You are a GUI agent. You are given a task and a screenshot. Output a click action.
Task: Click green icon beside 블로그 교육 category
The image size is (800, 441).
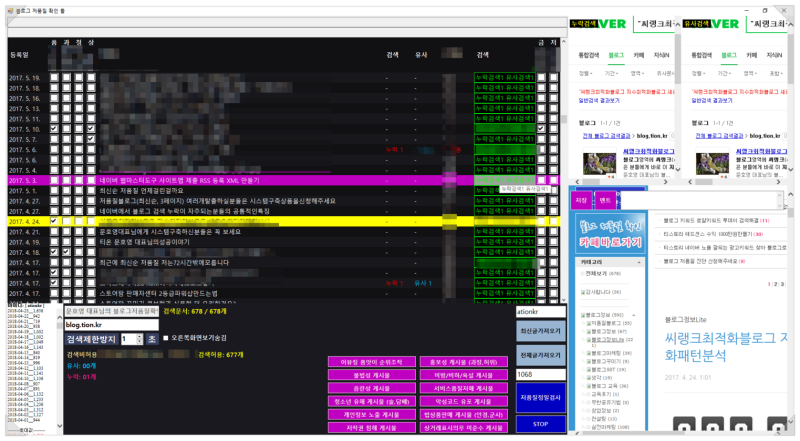[x=588, y=386]
